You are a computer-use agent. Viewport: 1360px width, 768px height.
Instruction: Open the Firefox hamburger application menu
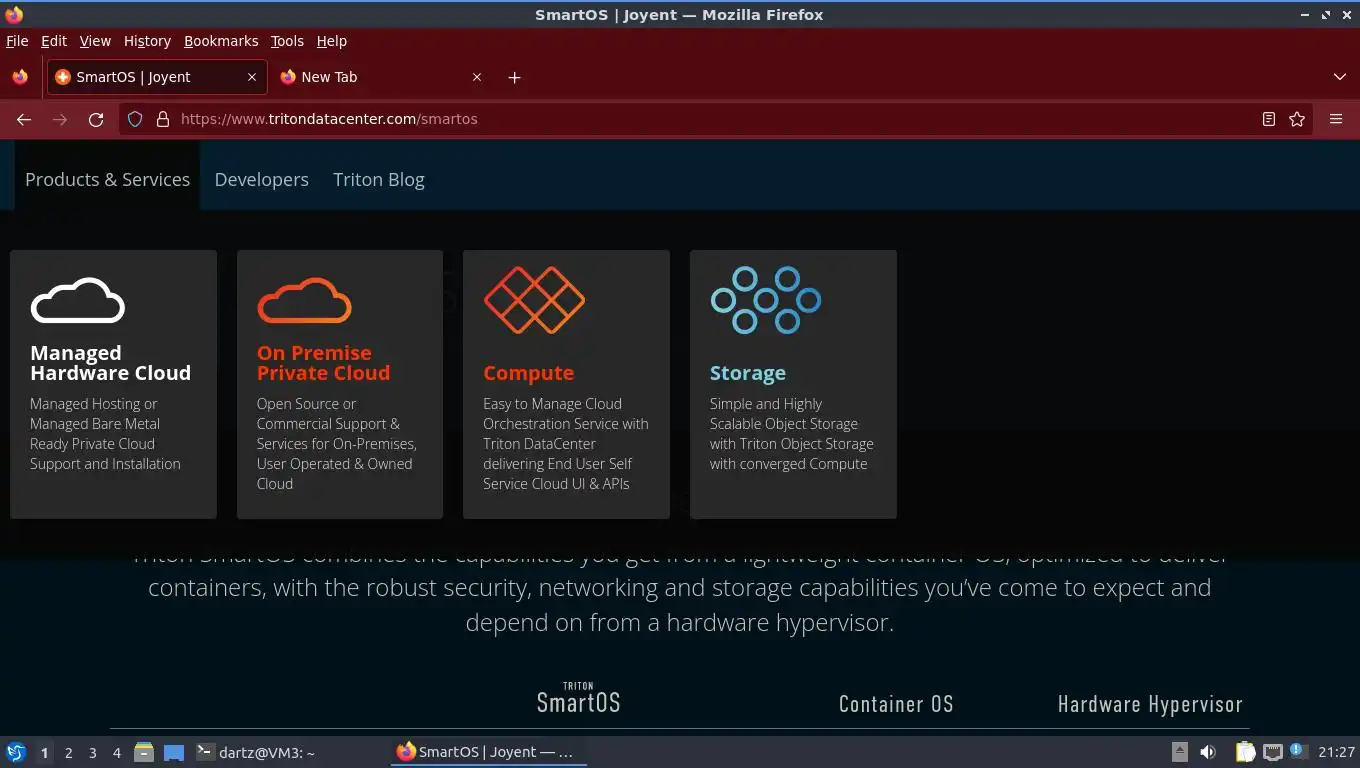1336,119
